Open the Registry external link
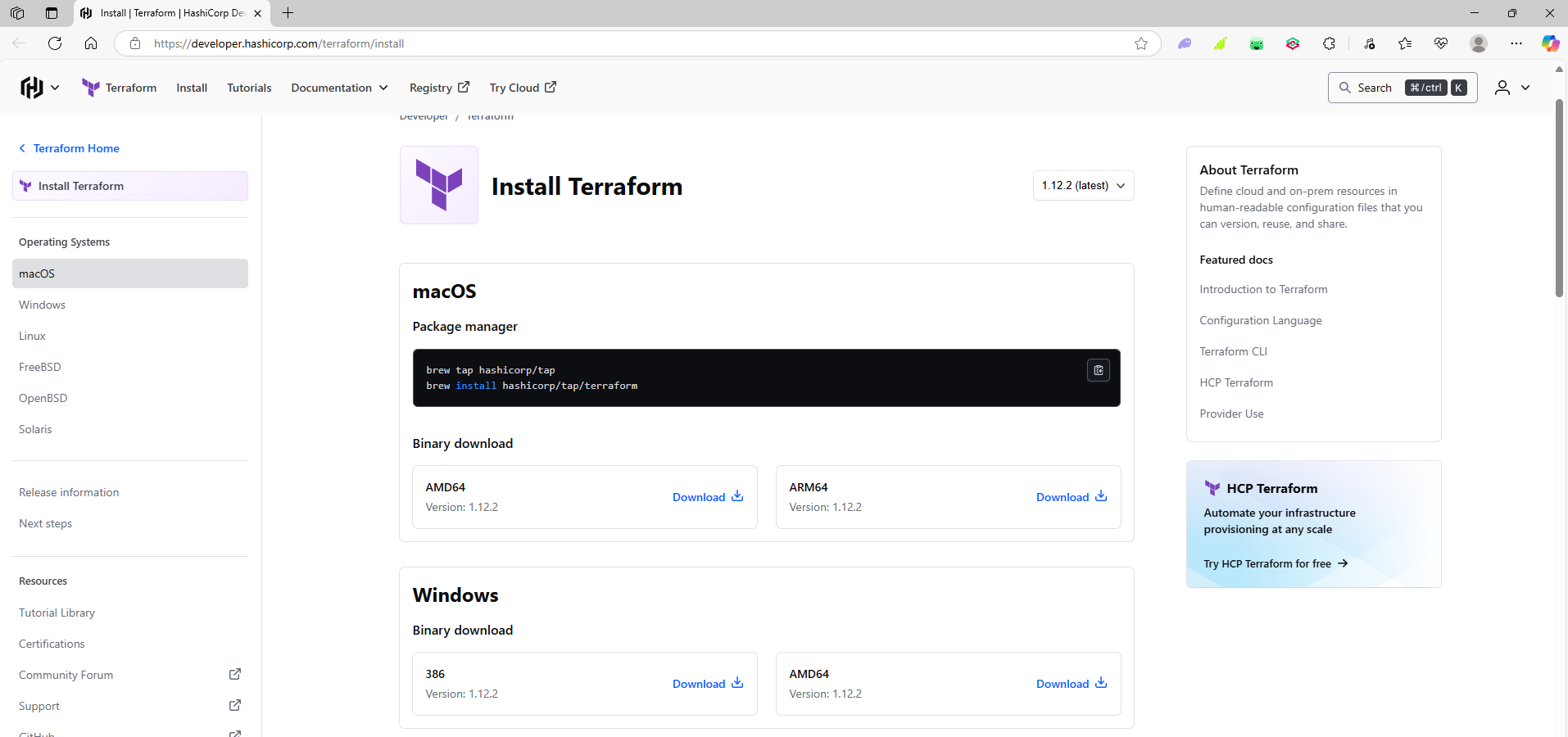The image size is (1568, 737). coord(439,88)
